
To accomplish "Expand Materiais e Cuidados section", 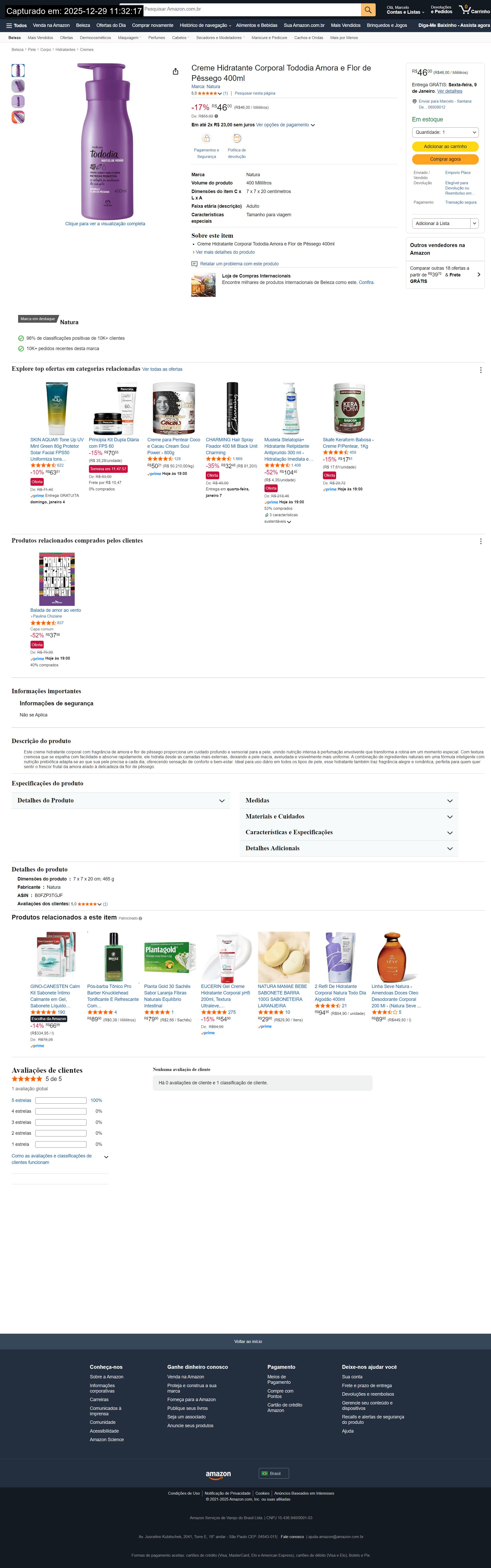I will (x=349, y=816).
